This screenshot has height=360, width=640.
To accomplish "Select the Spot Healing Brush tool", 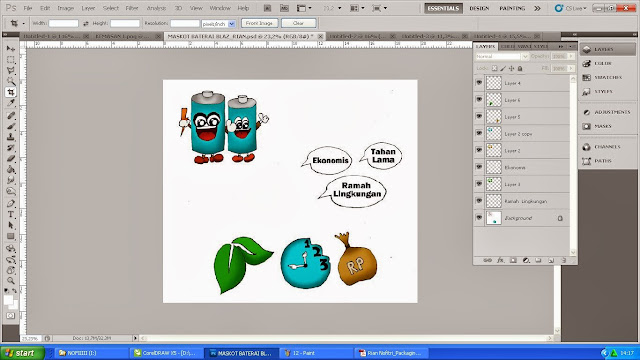I will coord(11,116).
